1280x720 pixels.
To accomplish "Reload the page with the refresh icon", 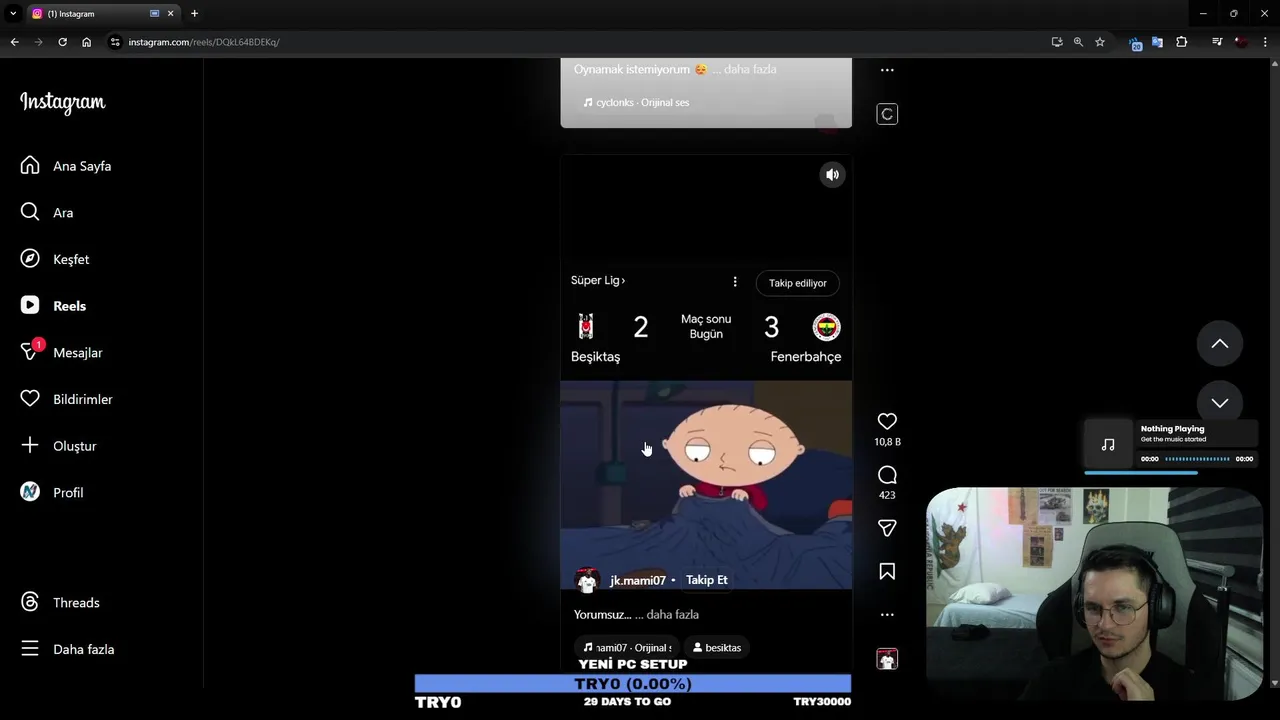I will pos(62,42).
